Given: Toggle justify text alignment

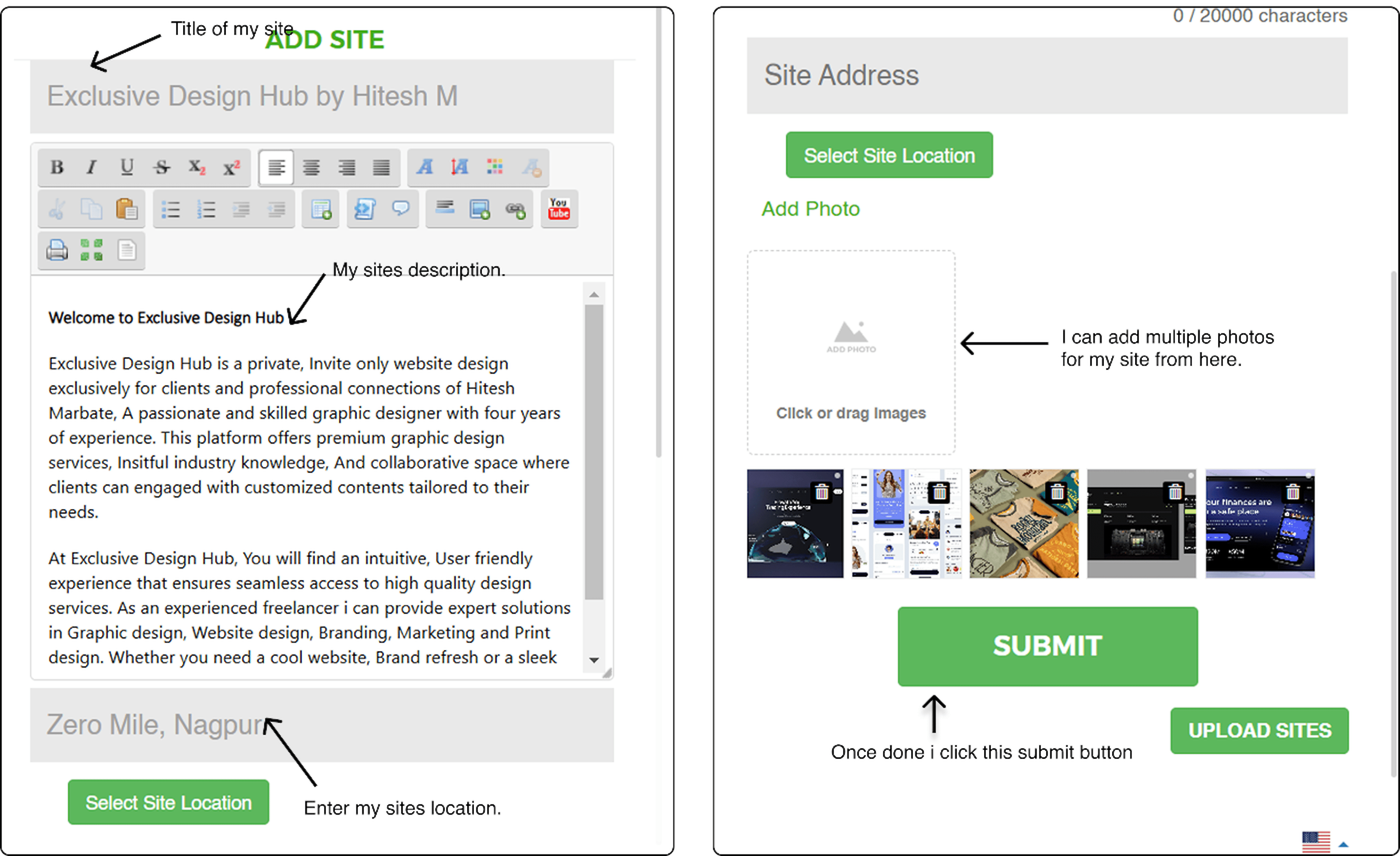Looking at the screenshot, I should coord(381,168).
